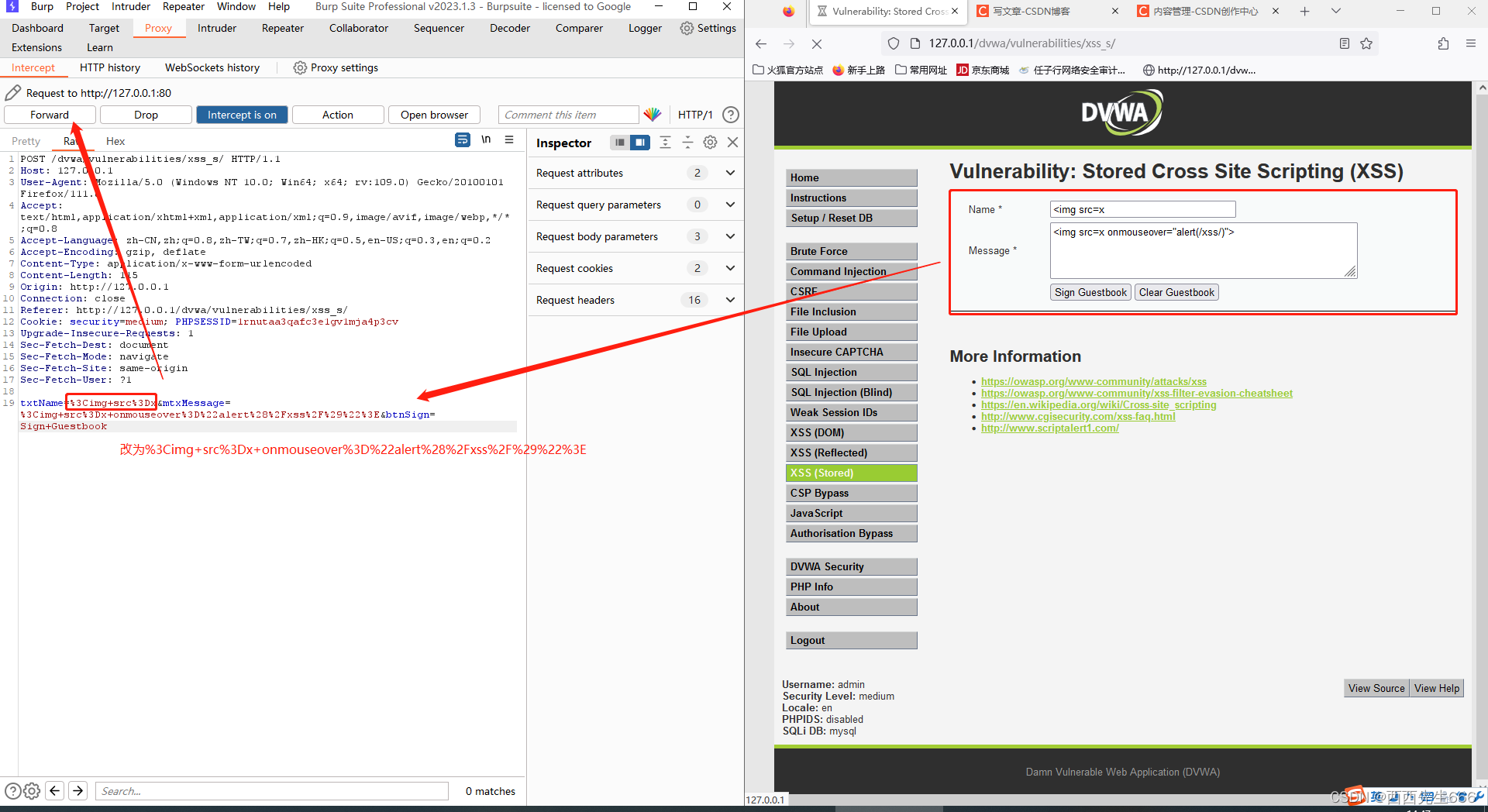The height and width of the screenshot is (812, 1488).
Task: Toggle Firefox reader view icon
Action: [x=1345, y=43]
